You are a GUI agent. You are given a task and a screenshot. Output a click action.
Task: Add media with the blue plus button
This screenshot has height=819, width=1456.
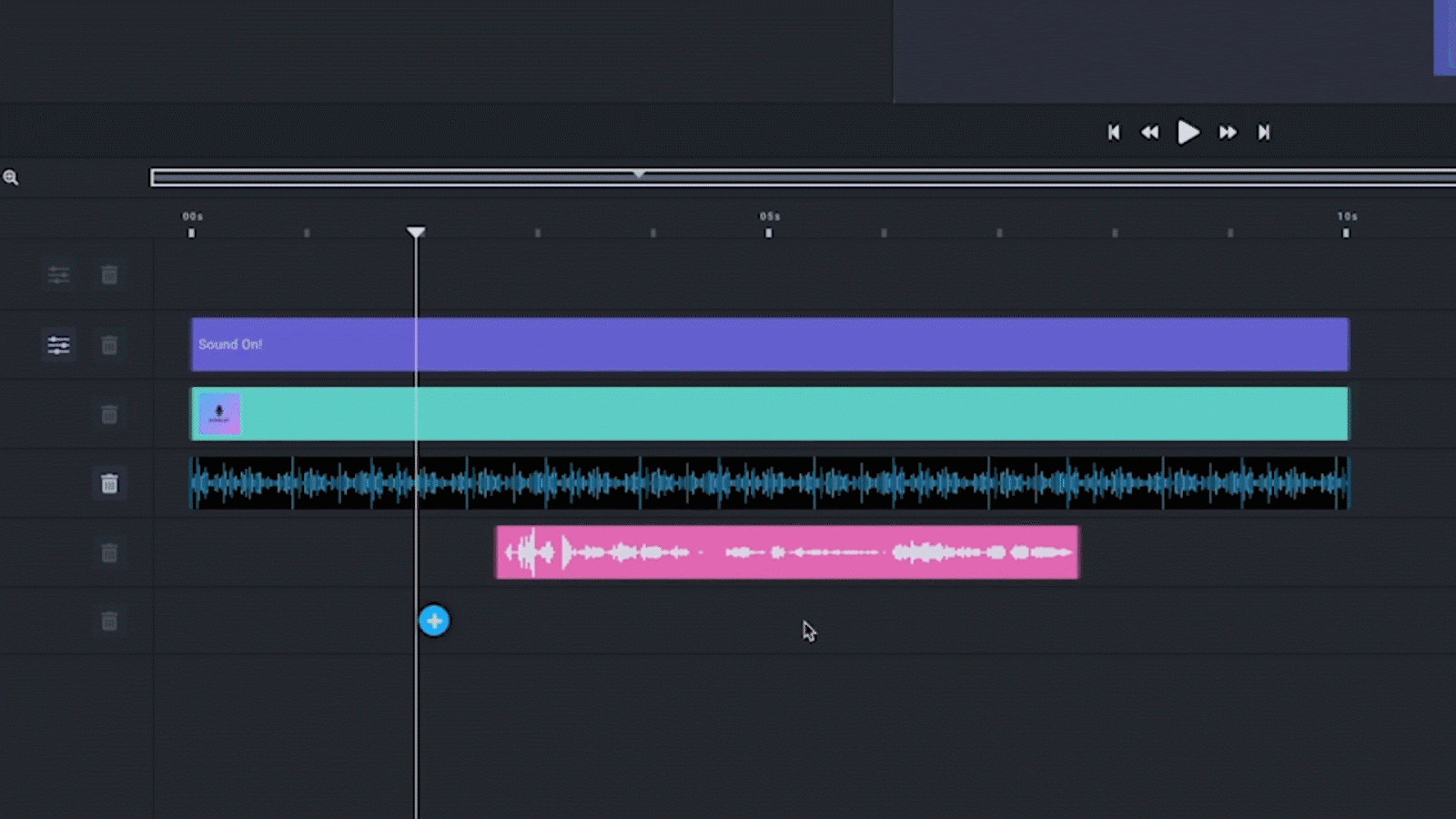click(x=434, y=621)
